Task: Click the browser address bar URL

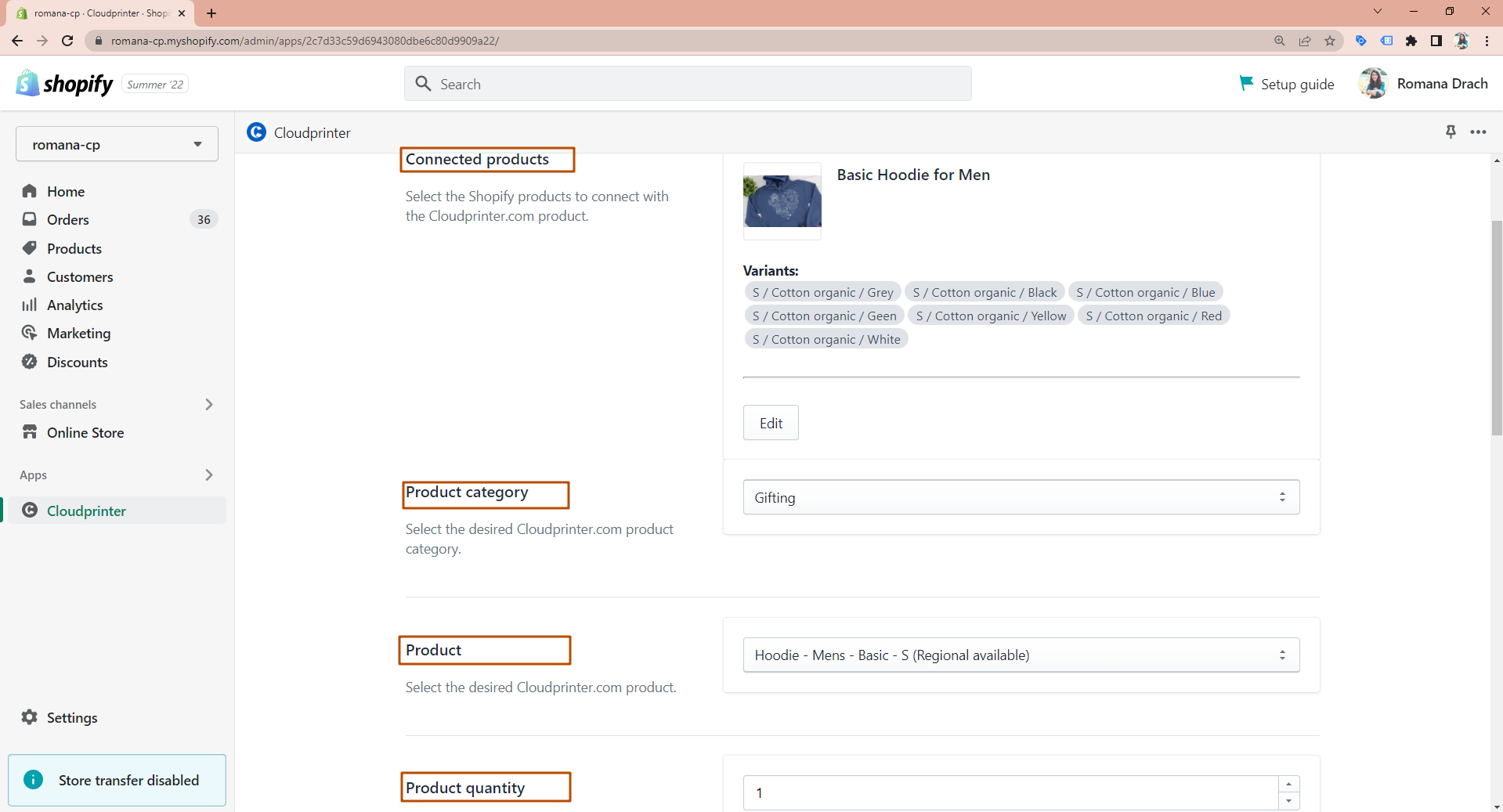Action: 305,41
